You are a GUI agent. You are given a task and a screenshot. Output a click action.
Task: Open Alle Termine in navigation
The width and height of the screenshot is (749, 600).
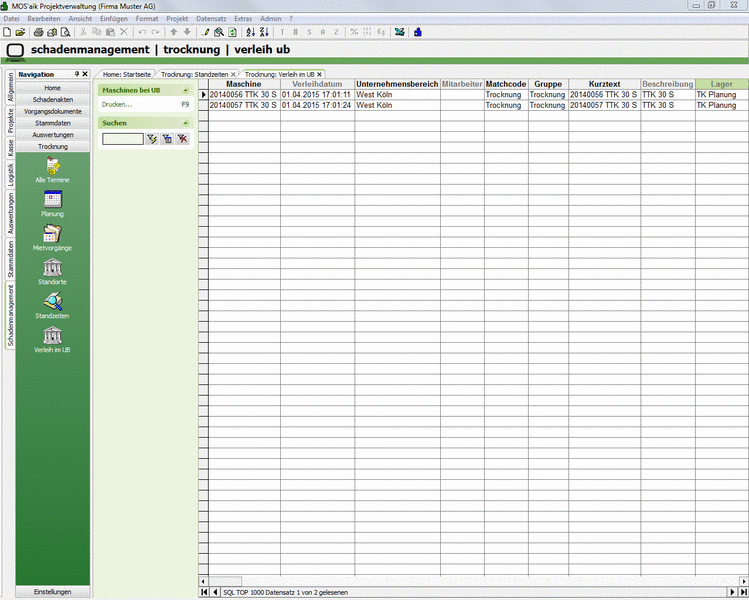[x=53, y=170]
